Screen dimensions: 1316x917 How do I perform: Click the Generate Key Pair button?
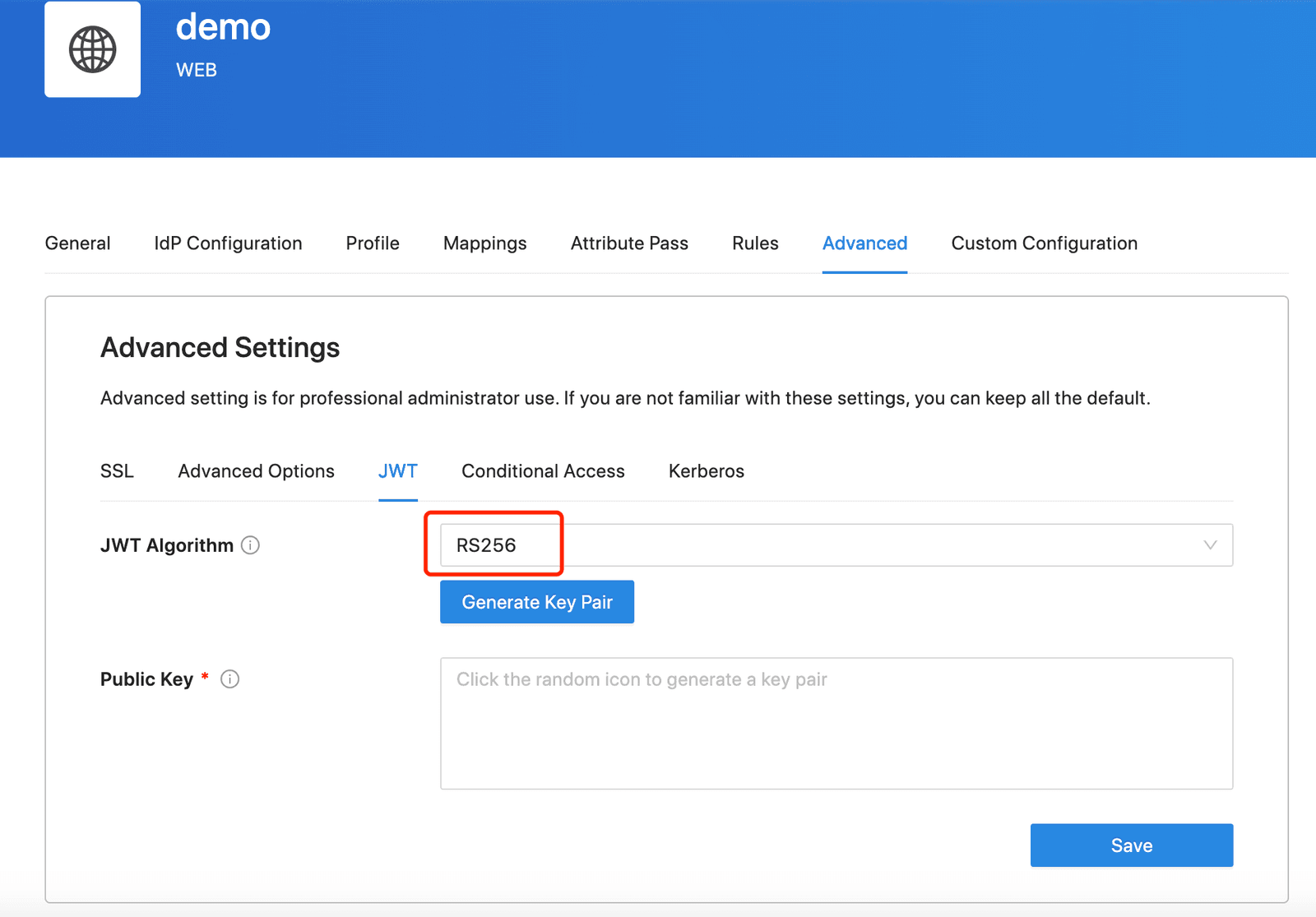[x=537, y=602]
